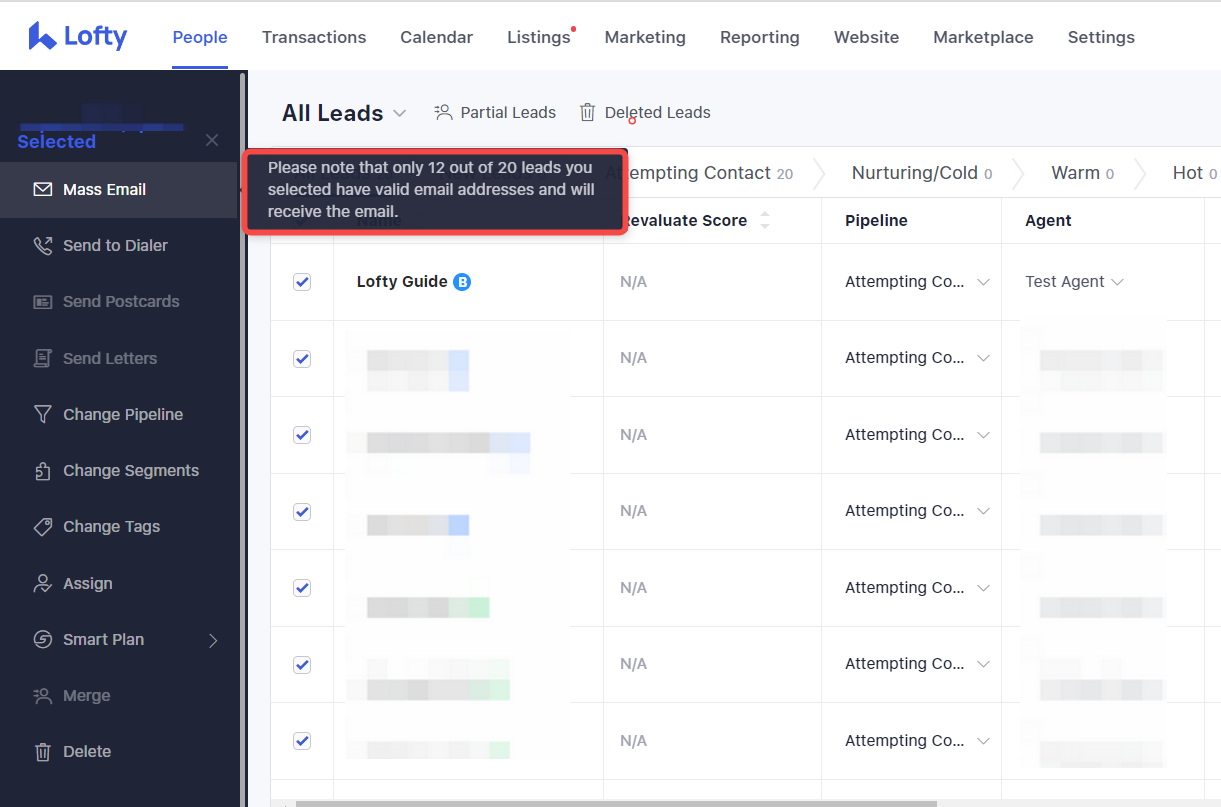Click the Assign action
Viewport: 1221px width, 807px height.
118,583
